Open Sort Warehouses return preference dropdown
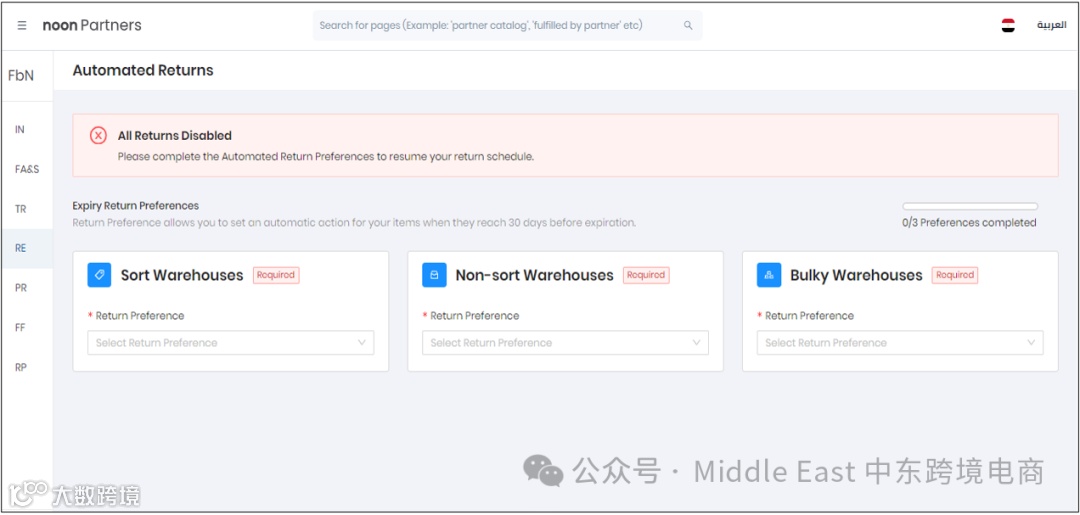Screen dimensions: 1080x515 231,343
